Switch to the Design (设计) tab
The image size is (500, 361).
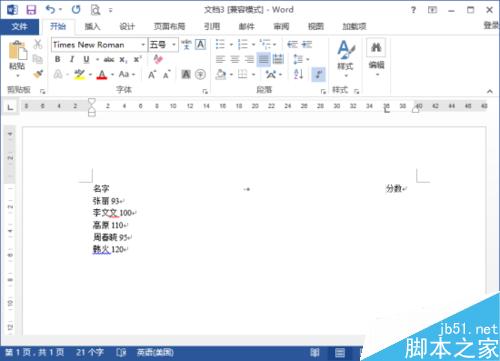(127, 26)
